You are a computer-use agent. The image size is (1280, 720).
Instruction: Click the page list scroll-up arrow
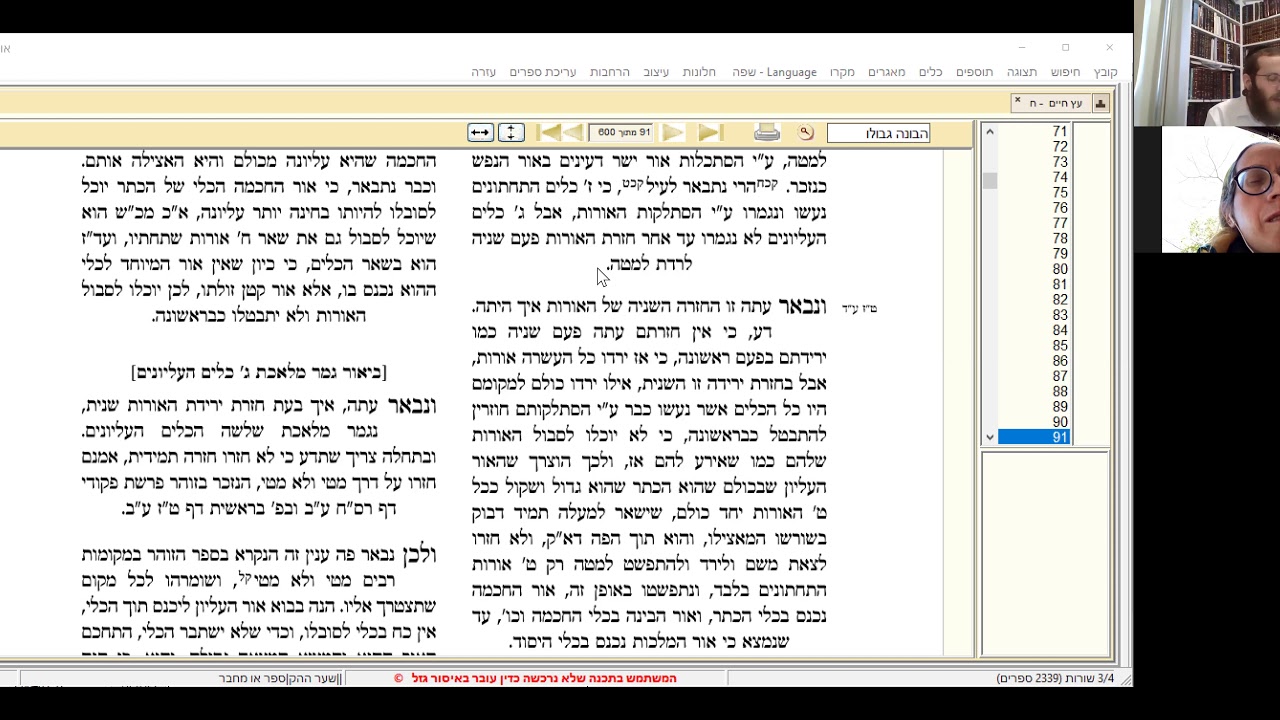point(989,131)
